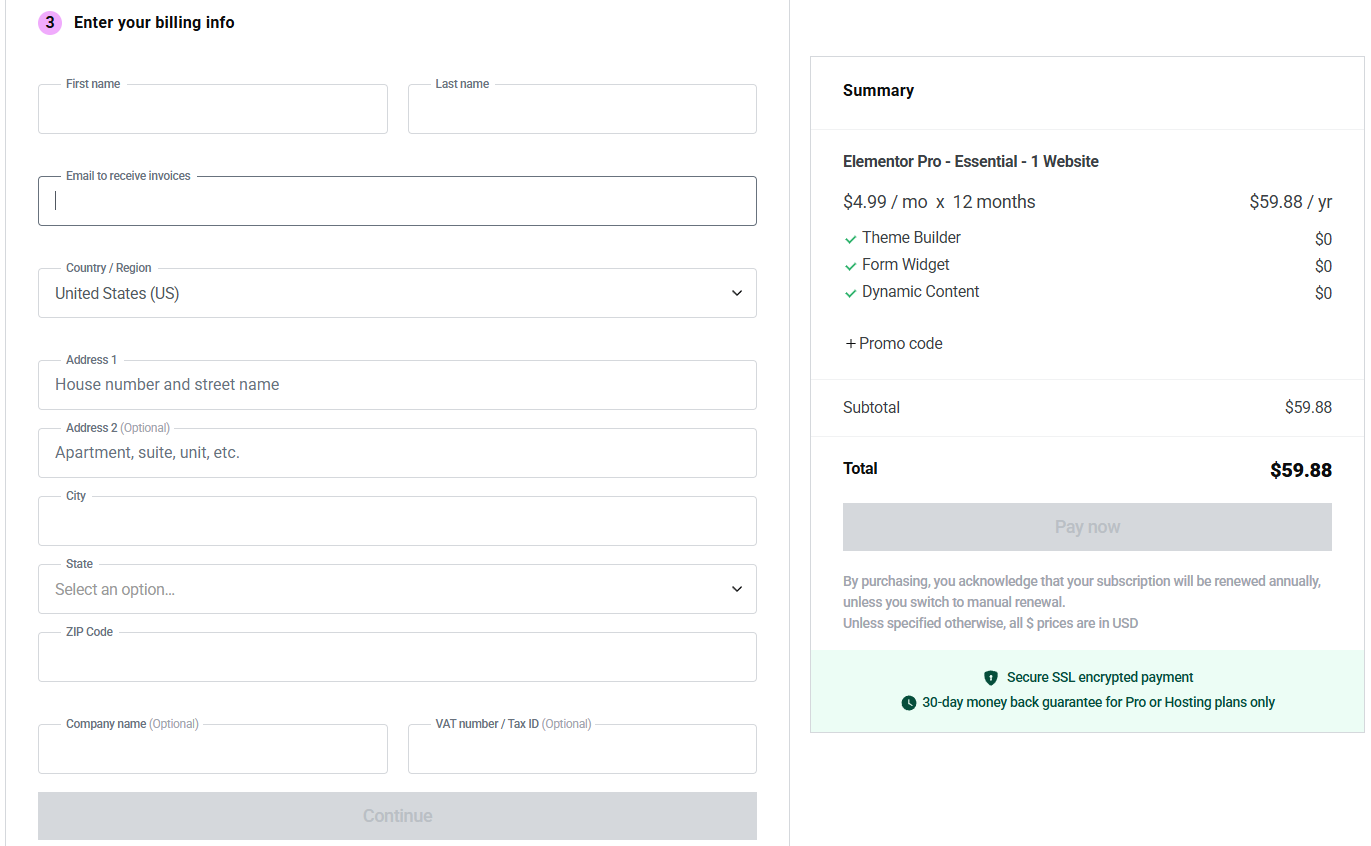Click the Country / Region chevron arrow

coord(737,293)
